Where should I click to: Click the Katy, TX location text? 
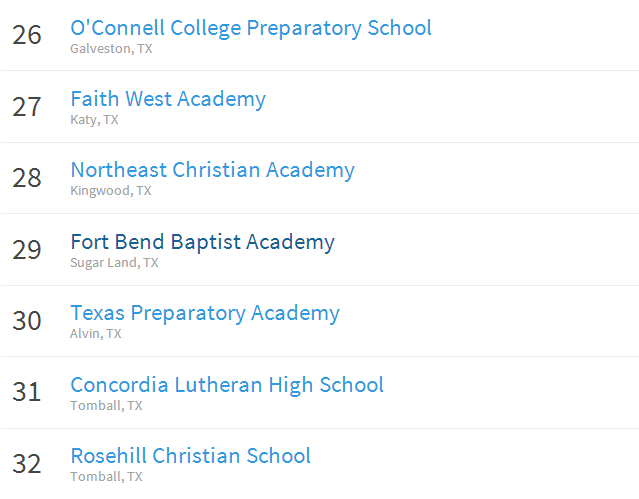pos(94,120)
